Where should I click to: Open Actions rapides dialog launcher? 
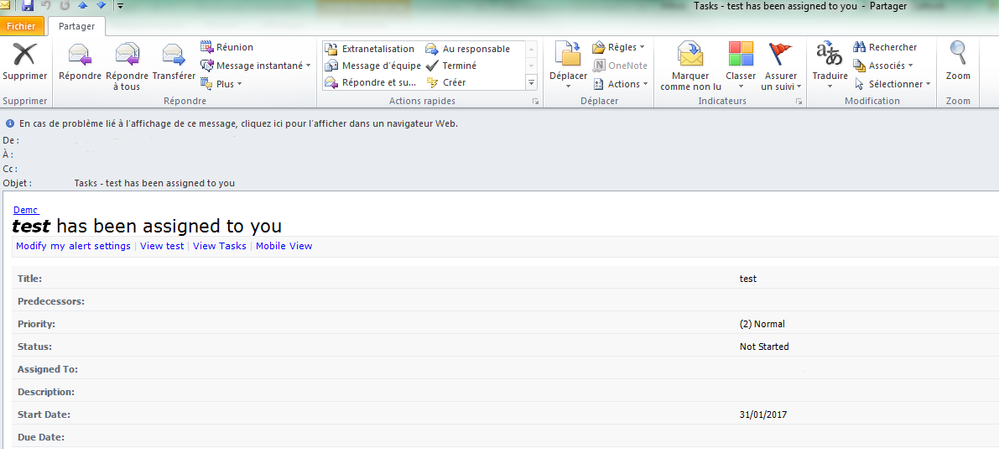(x=536, y=102)
